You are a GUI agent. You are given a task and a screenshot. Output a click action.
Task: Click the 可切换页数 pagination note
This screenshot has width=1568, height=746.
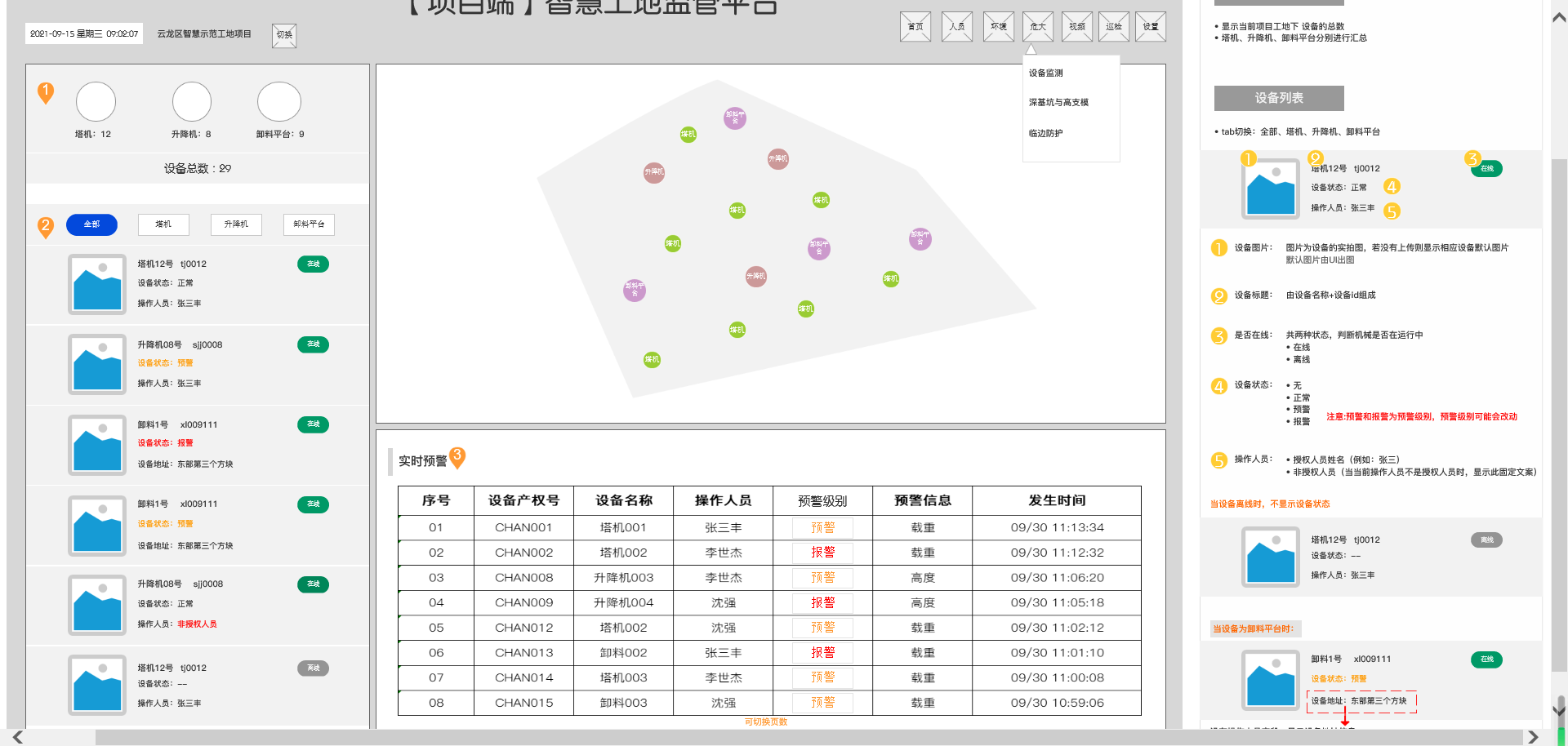766,722
